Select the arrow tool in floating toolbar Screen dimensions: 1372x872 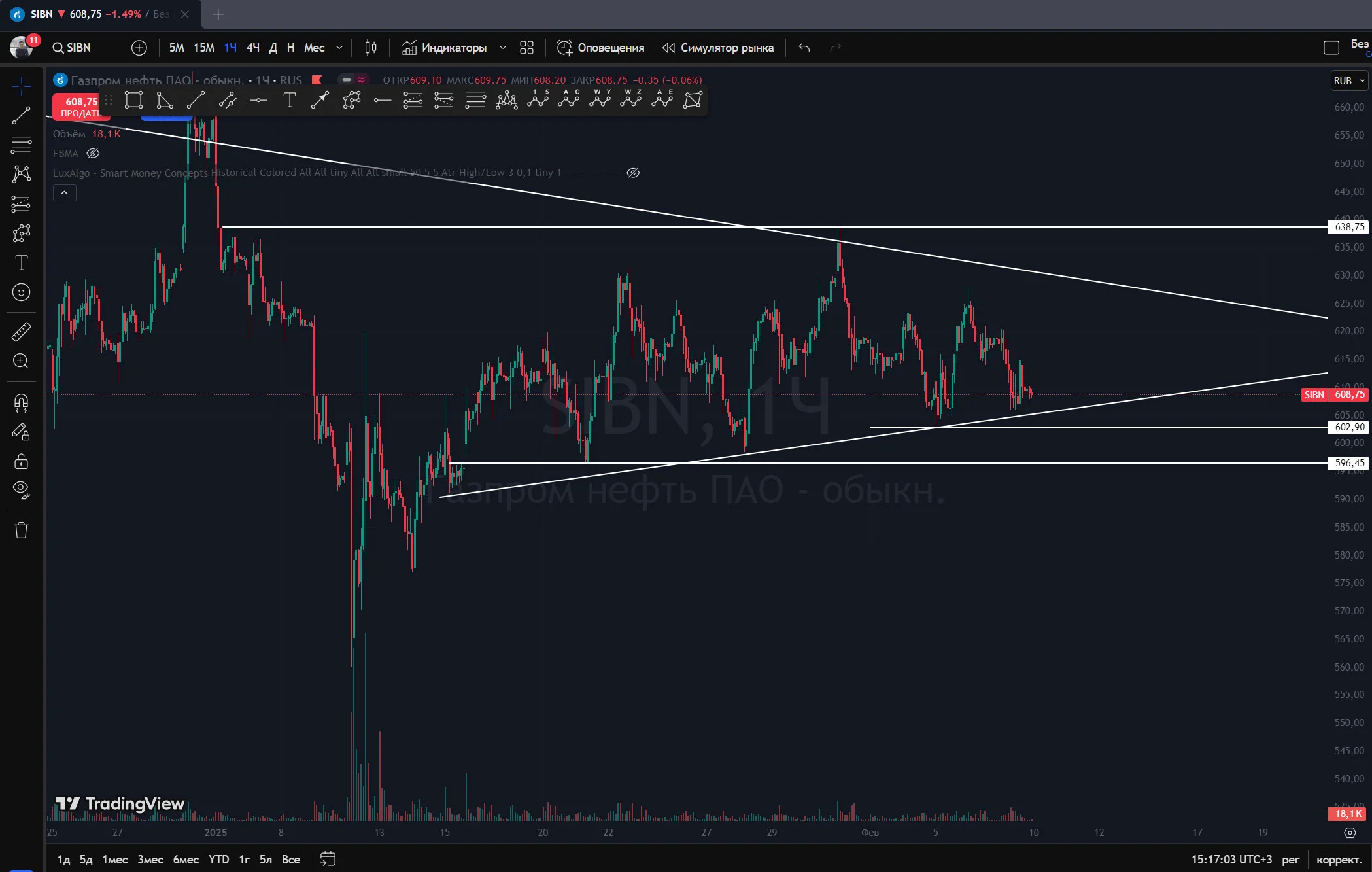(320, 100)
